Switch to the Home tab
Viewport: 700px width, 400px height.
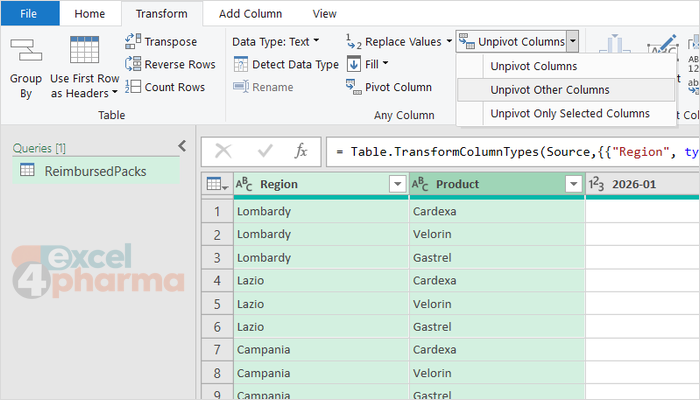(x=90, y=14)
